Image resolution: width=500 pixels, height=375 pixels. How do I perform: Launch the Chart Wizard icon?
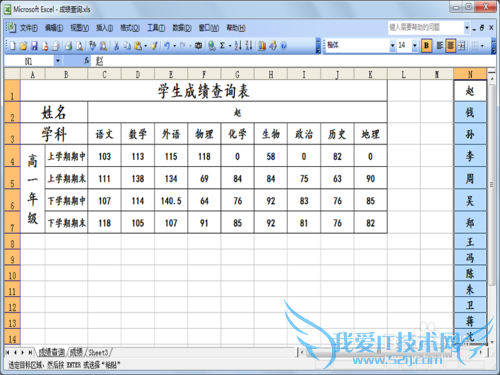tap(262, 46)
